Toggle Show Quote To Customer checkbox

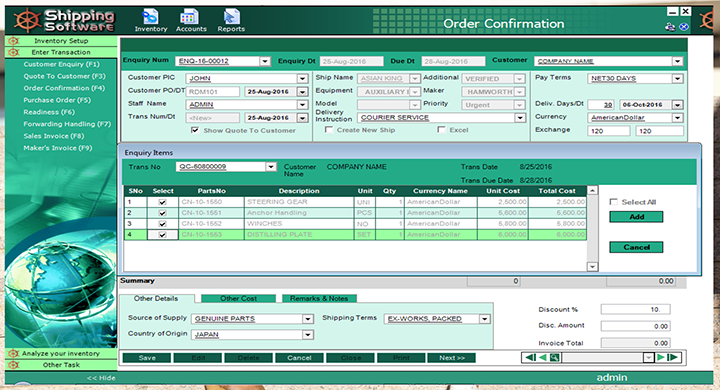[x=195, y=130]
